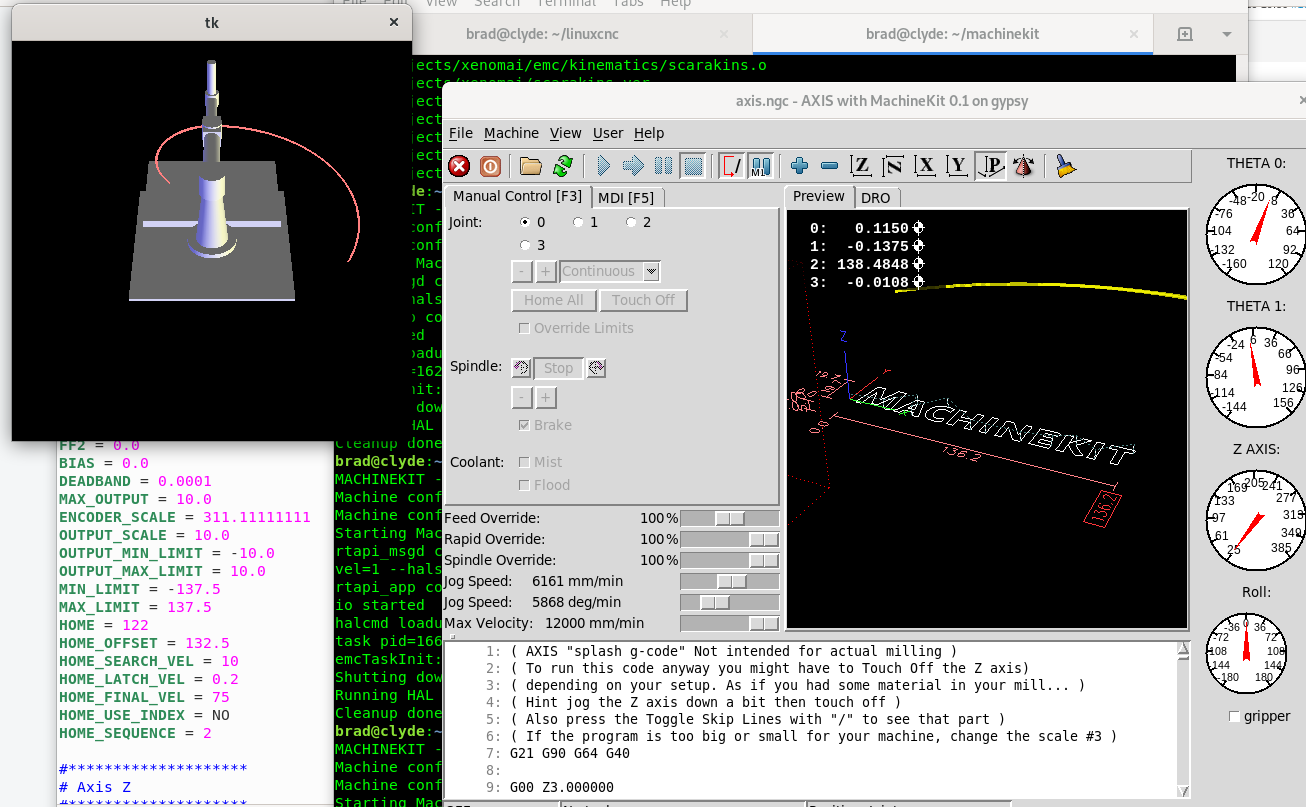Select Joint 0 radio button
The height and width of the screenshot is (807, 1306).
tap(526, 222)
